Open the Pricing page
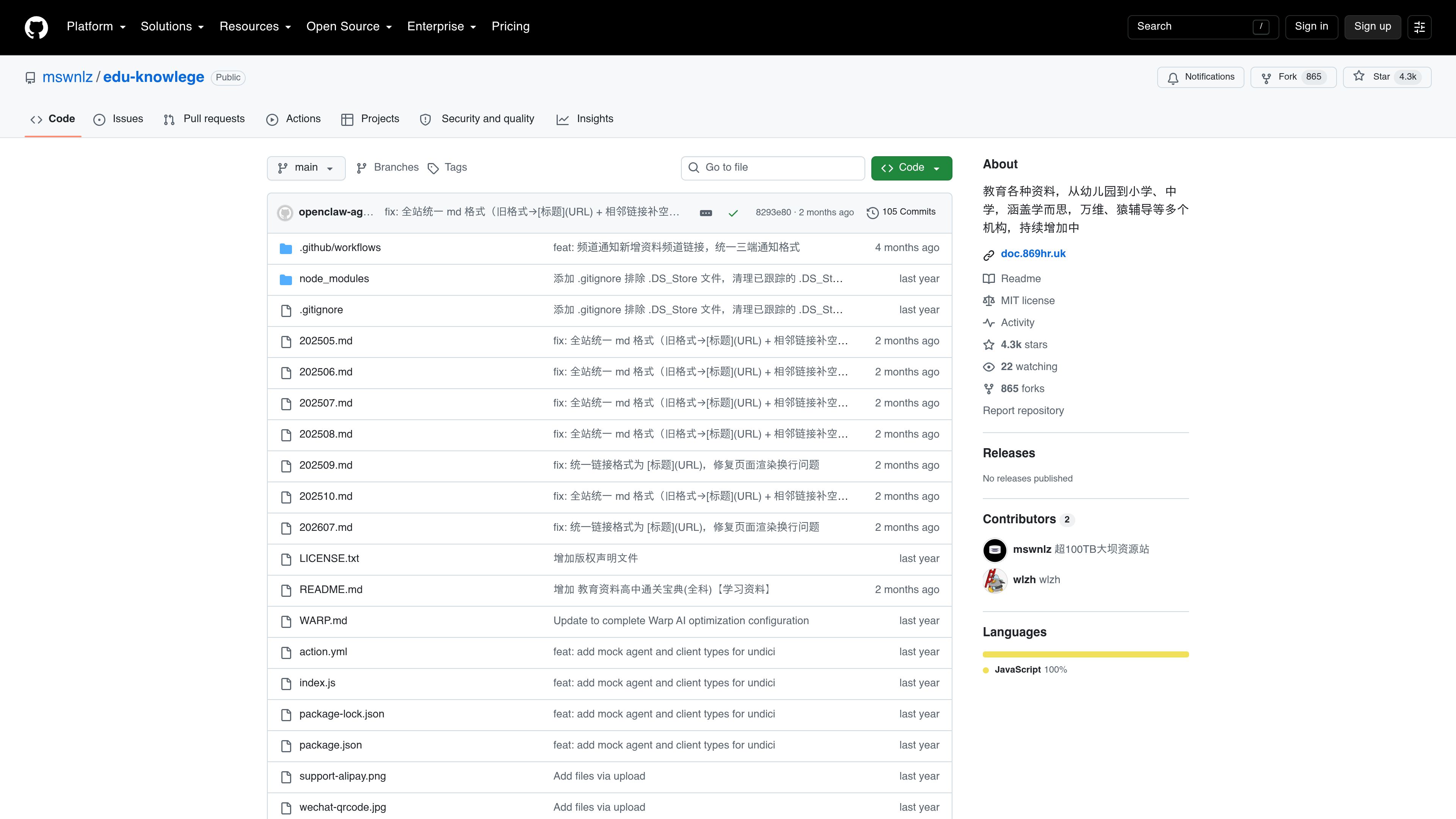The width and height of the screenshot is (1456, 819). [x=510, y=27]
